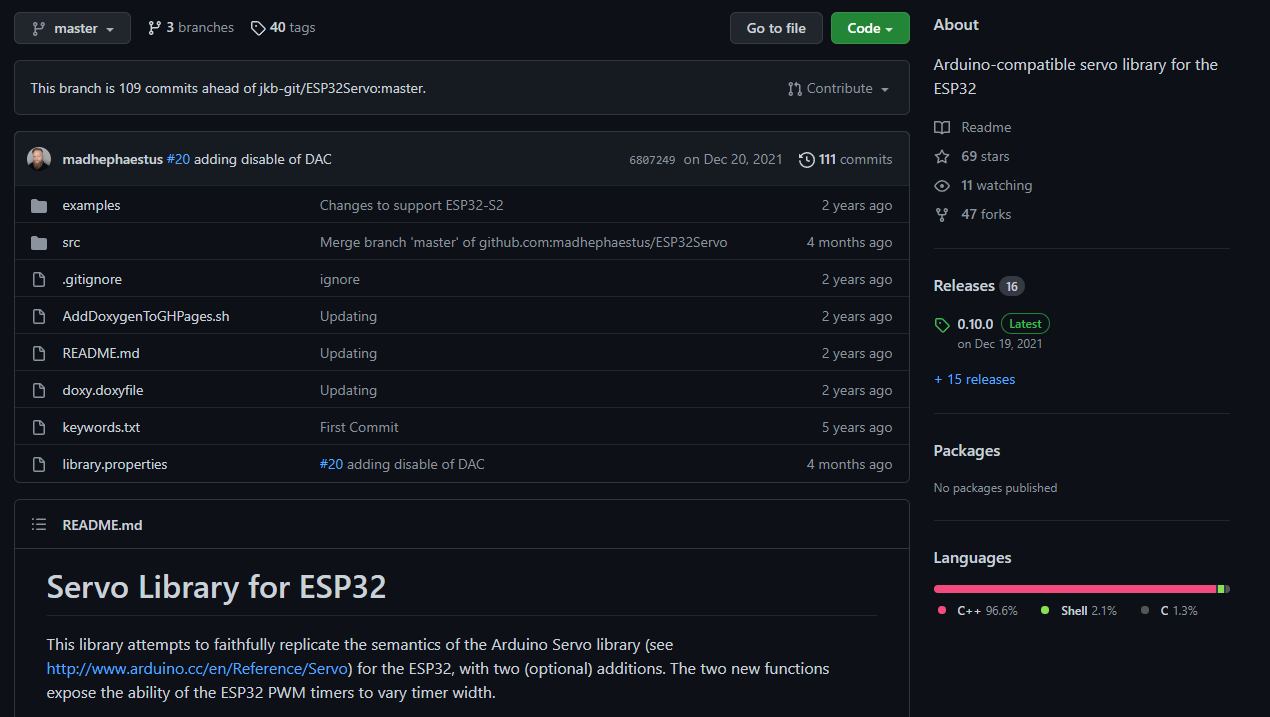
Task: Click the C++ pink segment of language bar
Action: 1075,589
